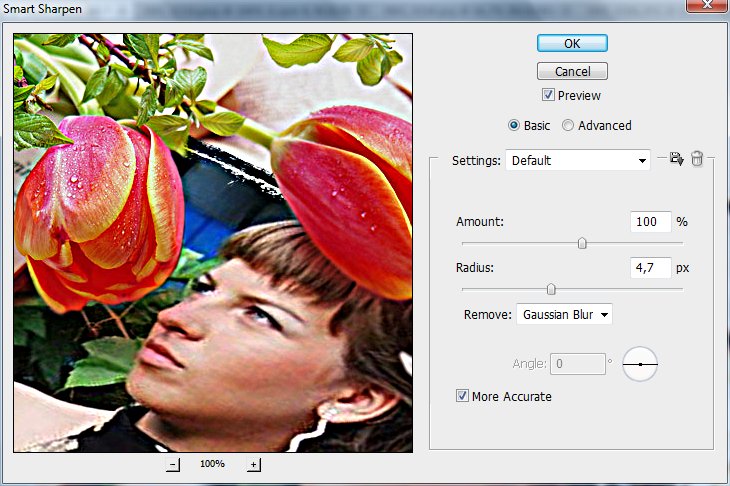Image resolution: width=730 pixels, height=486 pixels.
Task: Click the Amount slider handle
Action: point(582,243)
